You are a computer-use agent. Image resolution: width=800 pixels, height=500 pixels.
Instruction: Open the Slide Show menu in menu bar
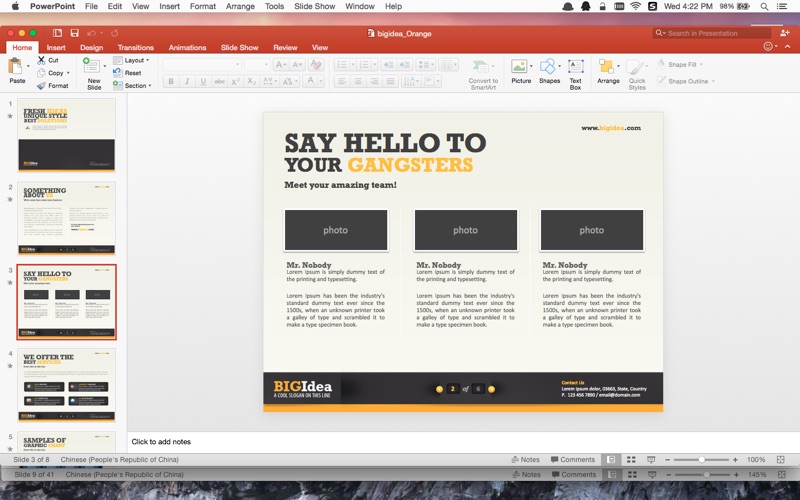click(x=314, y=6)
